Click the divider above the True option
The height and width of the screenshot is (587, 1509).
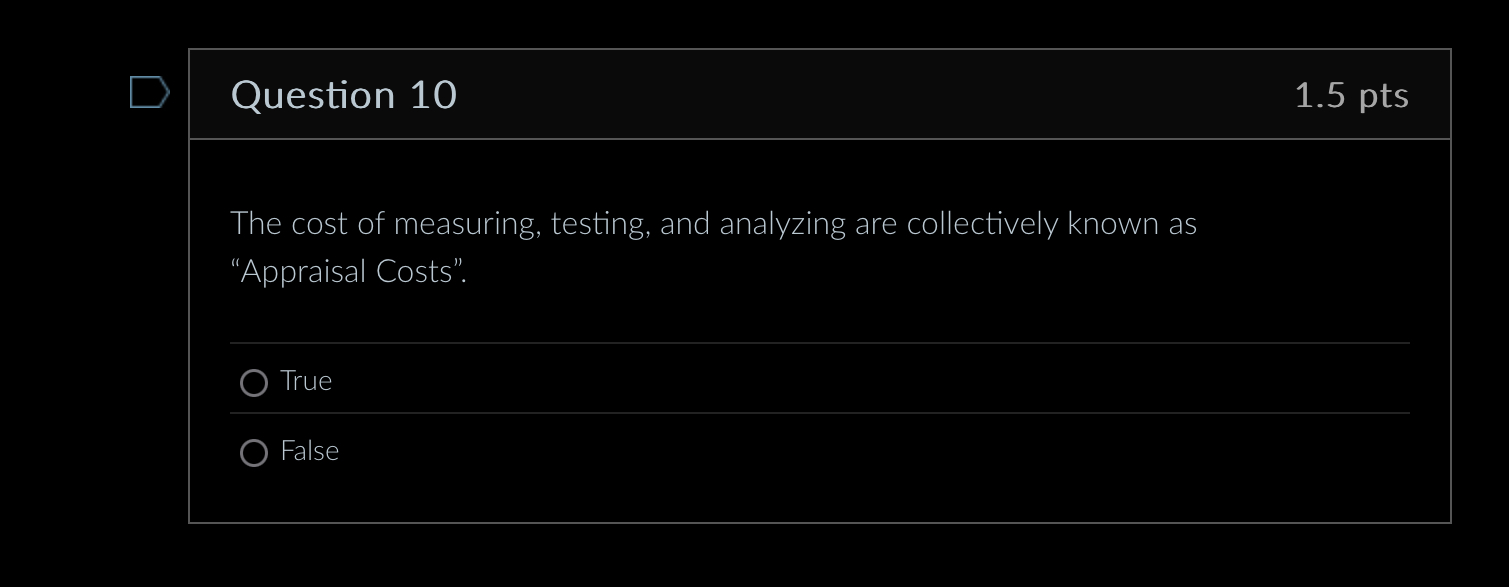pos(820,341)
